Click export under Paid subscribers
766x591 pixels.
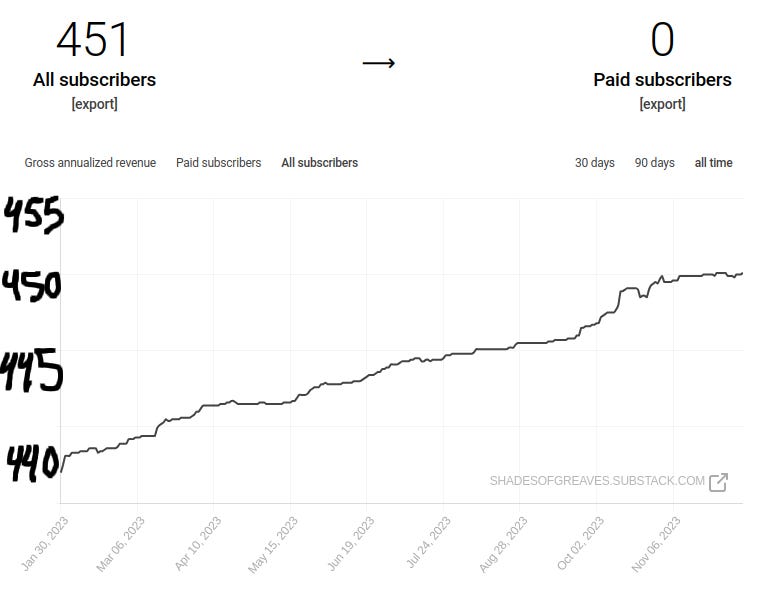click(x=662, y=104)
